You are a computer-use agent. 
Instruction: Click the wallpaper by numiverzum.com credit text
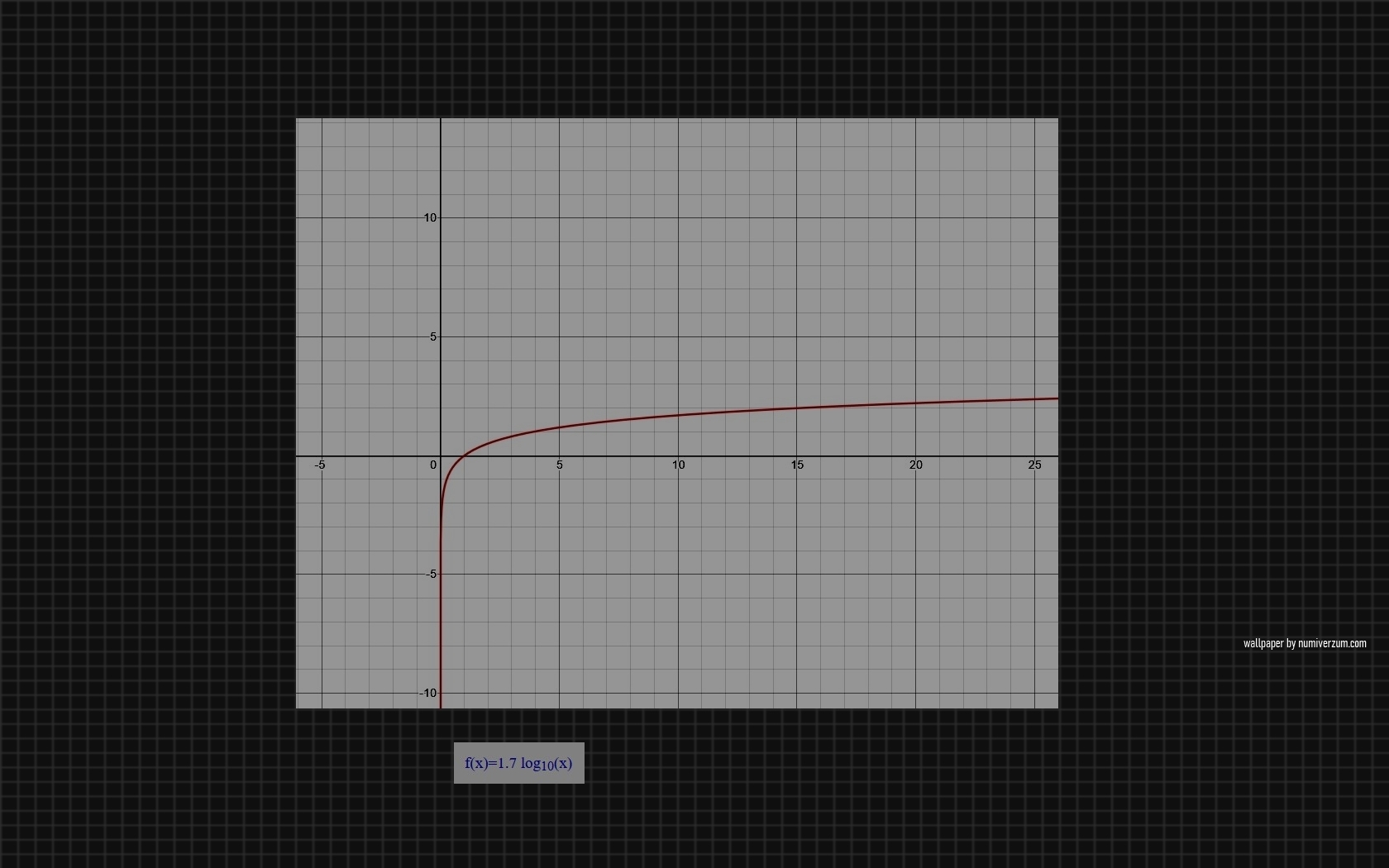tap(1305, 643)
